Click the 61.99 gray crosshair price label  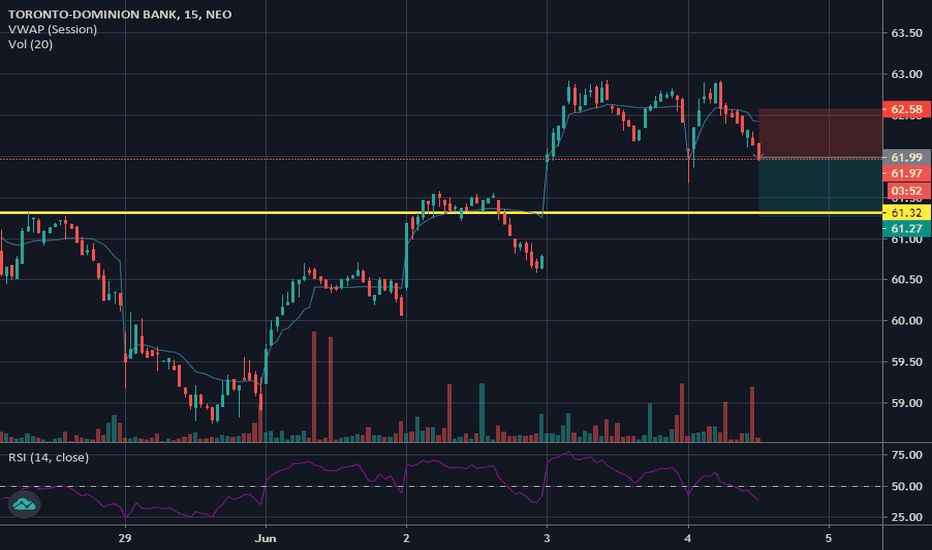[x=906, y=157]
